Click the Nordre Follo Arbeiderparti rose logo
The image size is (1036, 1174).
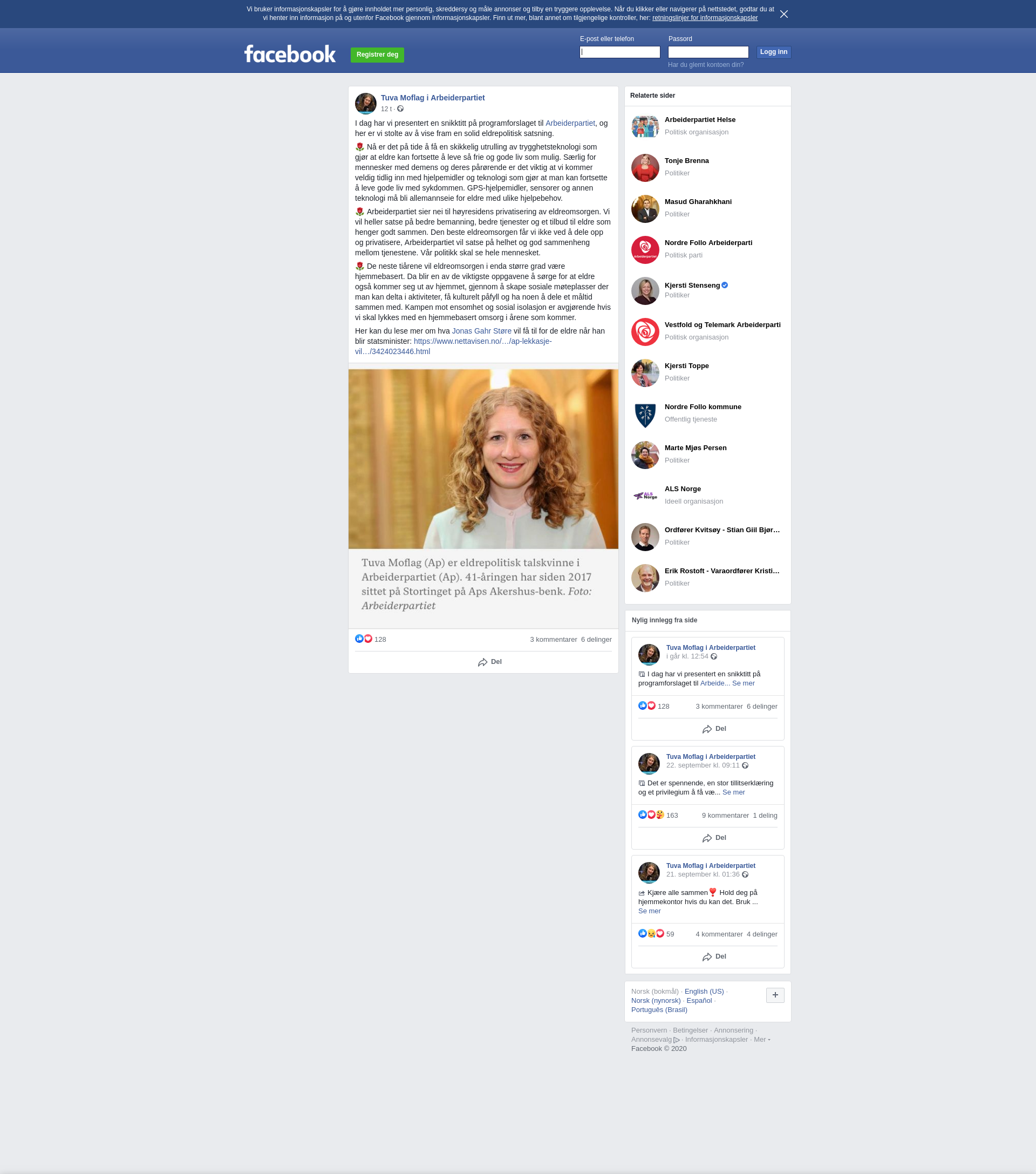click(645, 250)
